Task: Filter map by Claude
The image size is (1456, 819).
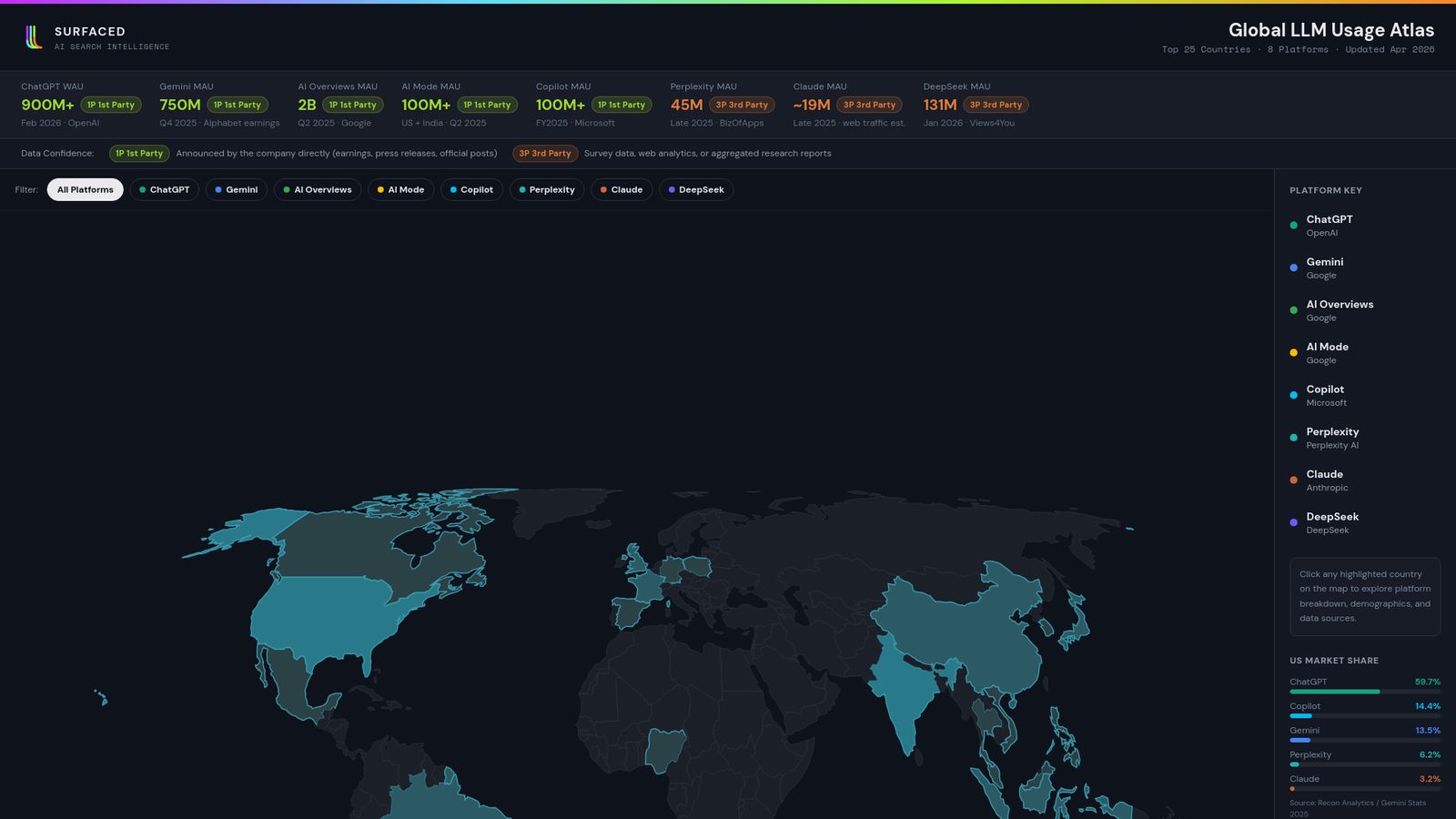Action: (622, 189)
